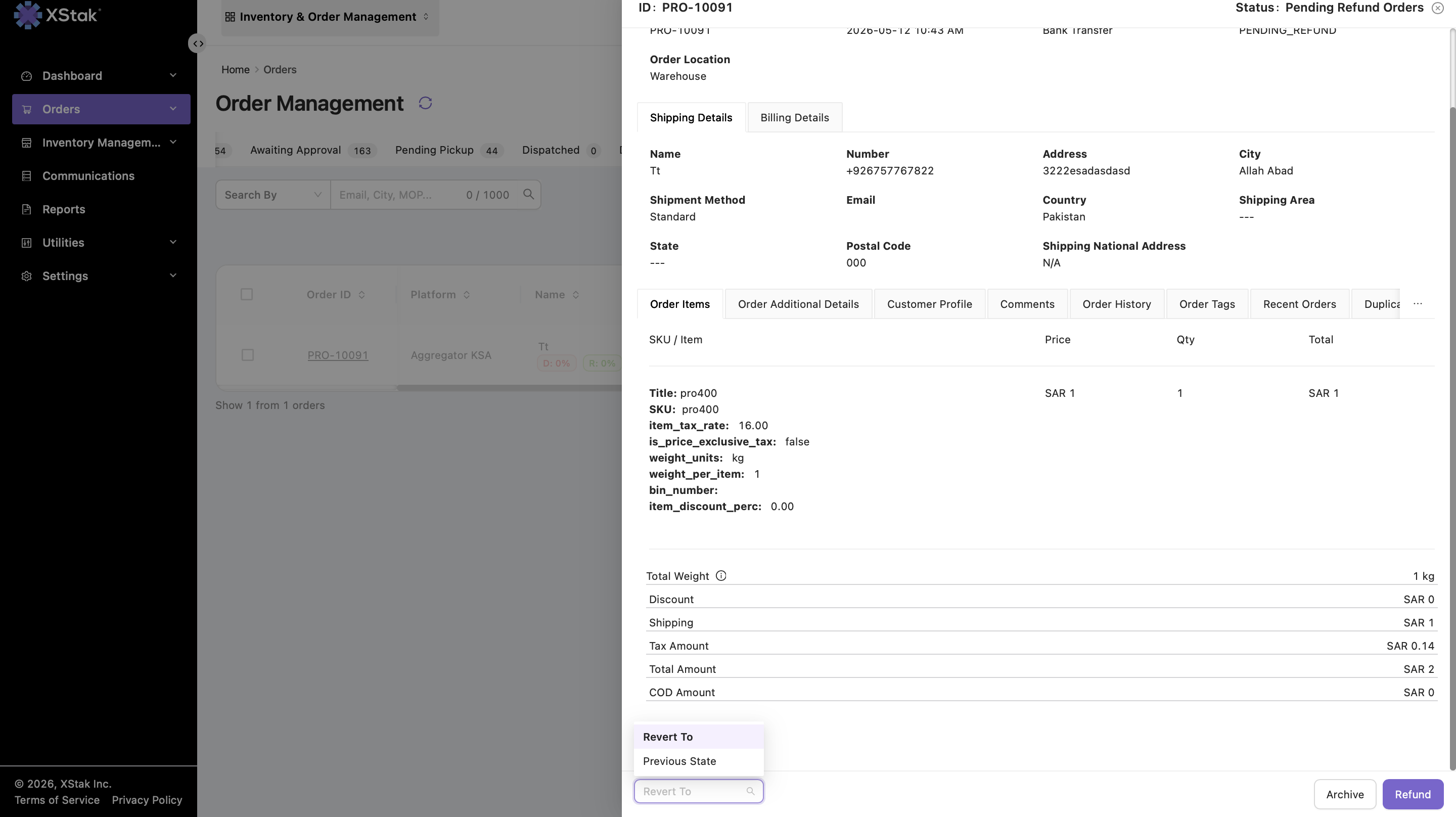Viewport: 1456px width, 817px height.
Task: Click the Reports document icon
Action: [26, 209]
